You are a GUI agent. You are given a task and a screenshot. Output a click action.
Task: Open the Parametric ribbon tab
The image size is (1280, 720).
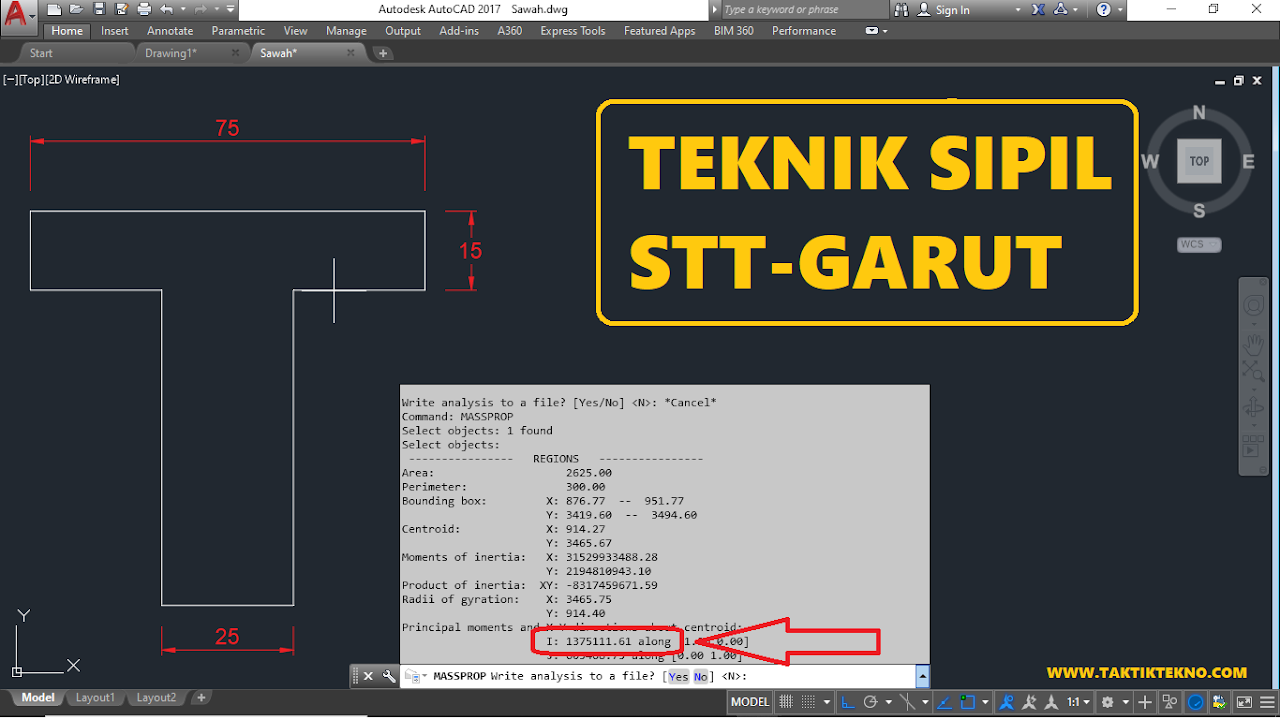click(x=238, y=31)
